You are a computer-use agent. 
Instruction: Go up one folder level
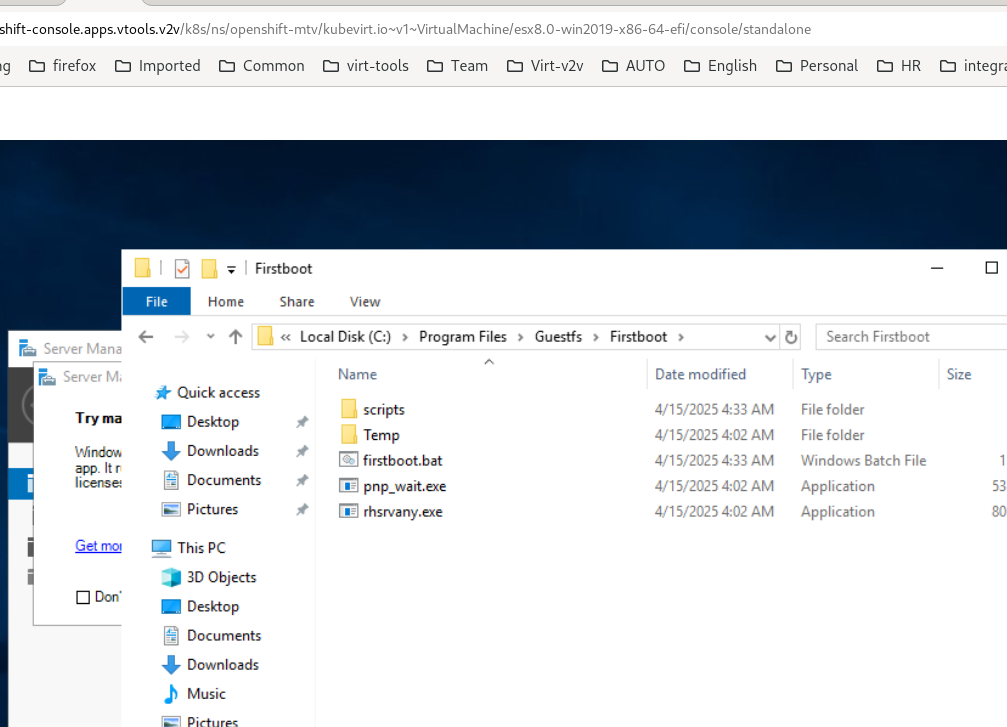(235, 337)
